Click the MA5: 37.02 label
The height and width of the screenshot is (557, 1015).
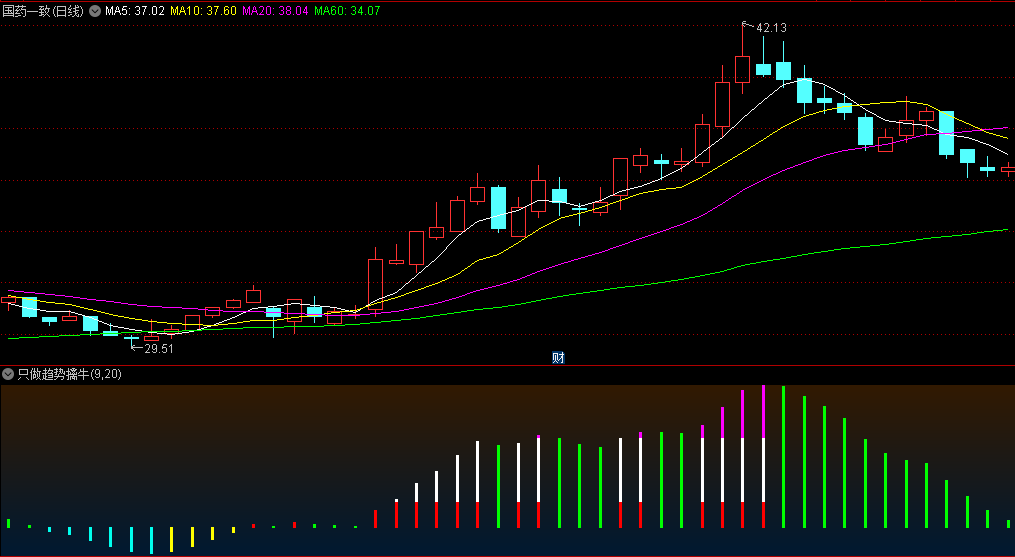coord(135,11)
